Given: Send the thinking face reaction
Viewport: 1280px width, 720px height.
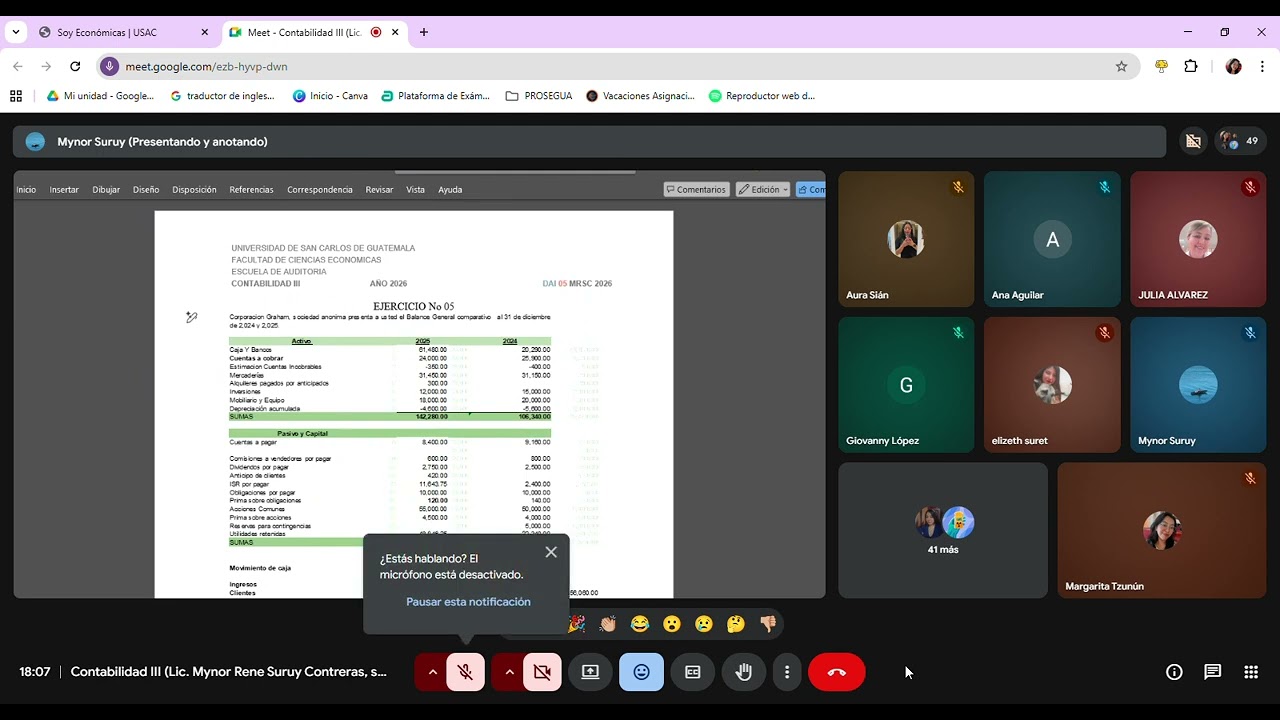Looking at the screenshot, I should tap(736, 624).
